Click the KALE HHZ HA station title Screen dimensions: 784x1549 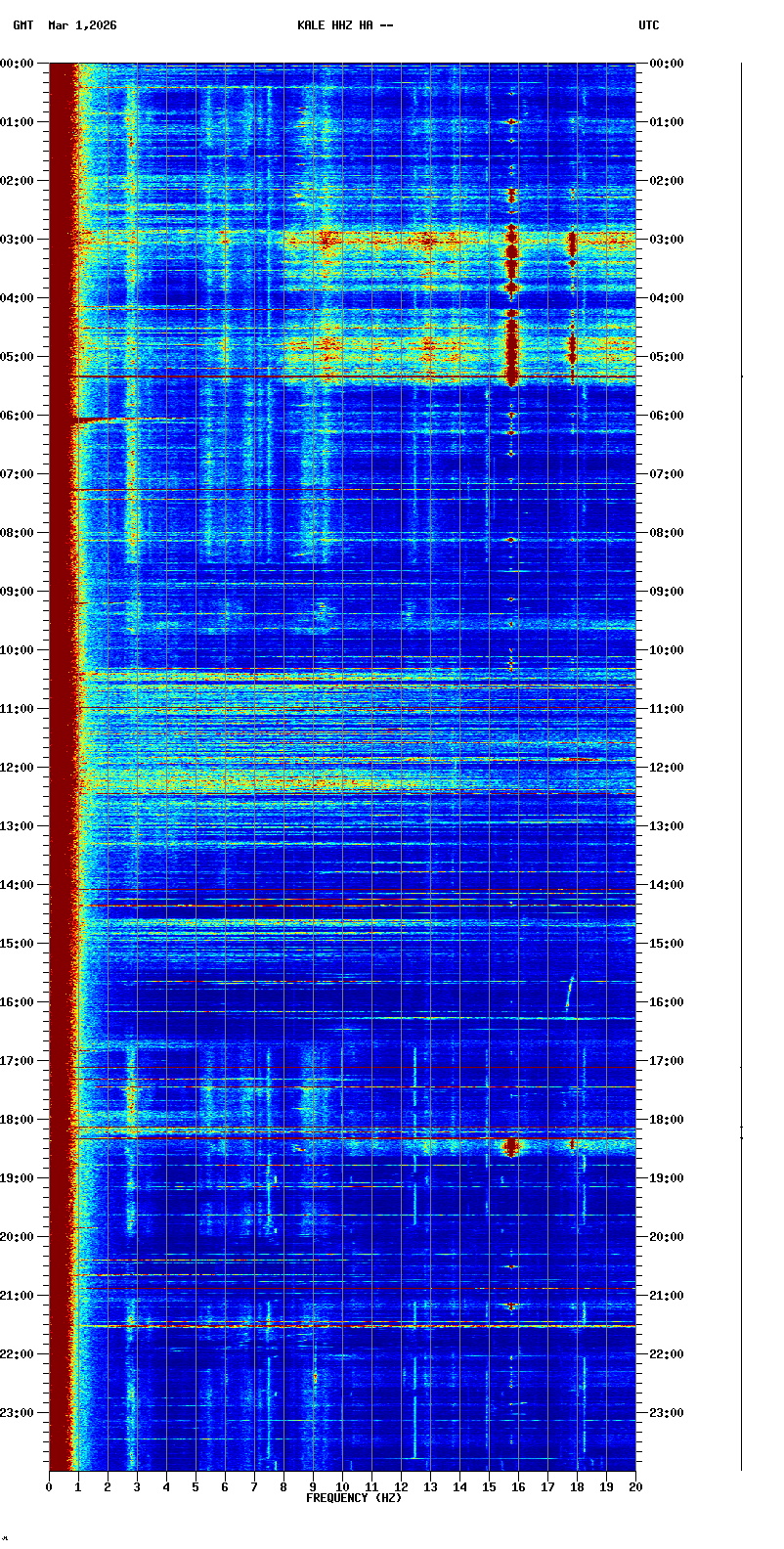(345, 25)
